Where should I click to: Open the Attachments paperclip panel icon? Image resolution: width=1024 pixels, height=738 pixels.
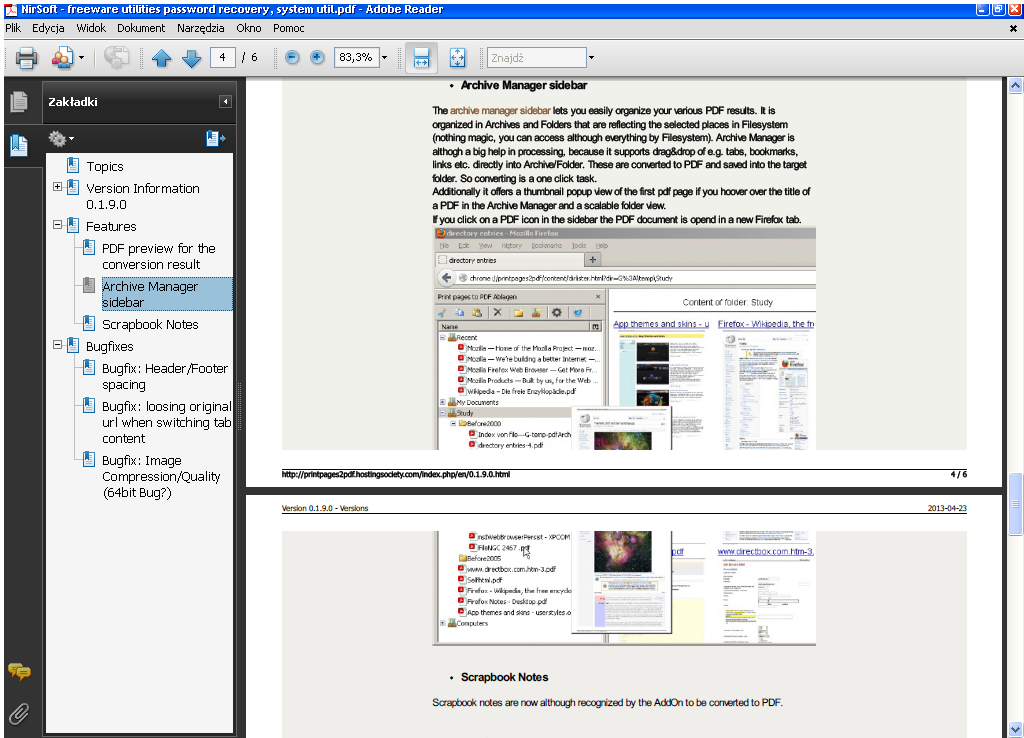tap(19, 714)
